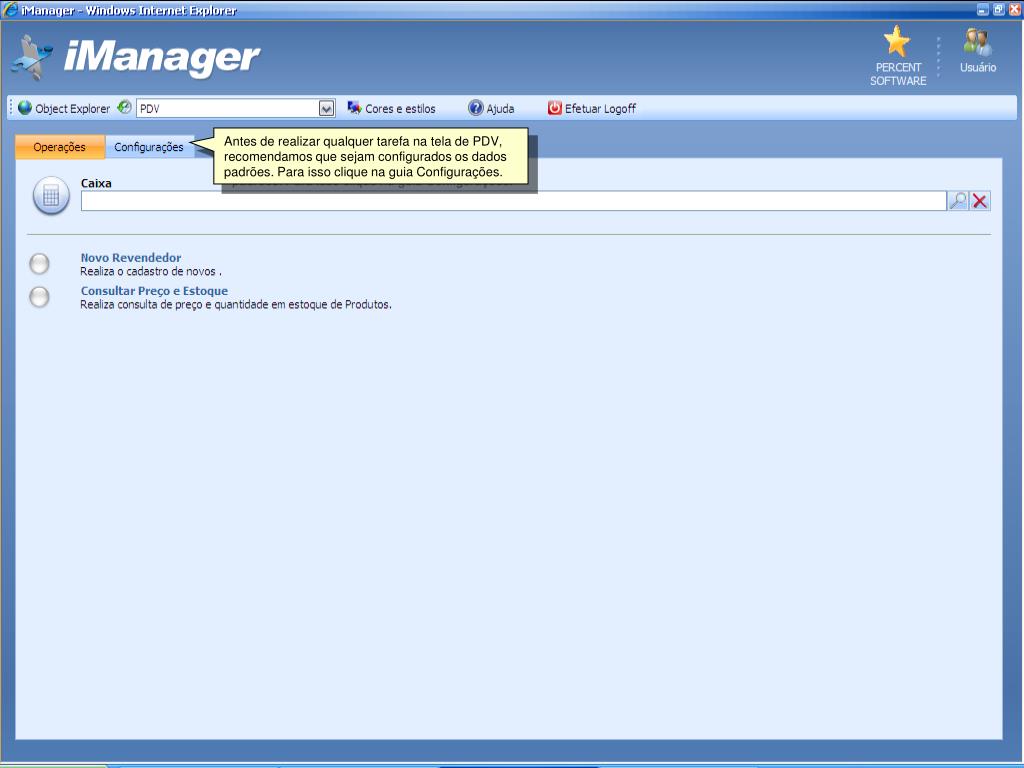
Task: Click the text 'Realiza o cadastro de novos .'
Action: [x=151, y=272]
